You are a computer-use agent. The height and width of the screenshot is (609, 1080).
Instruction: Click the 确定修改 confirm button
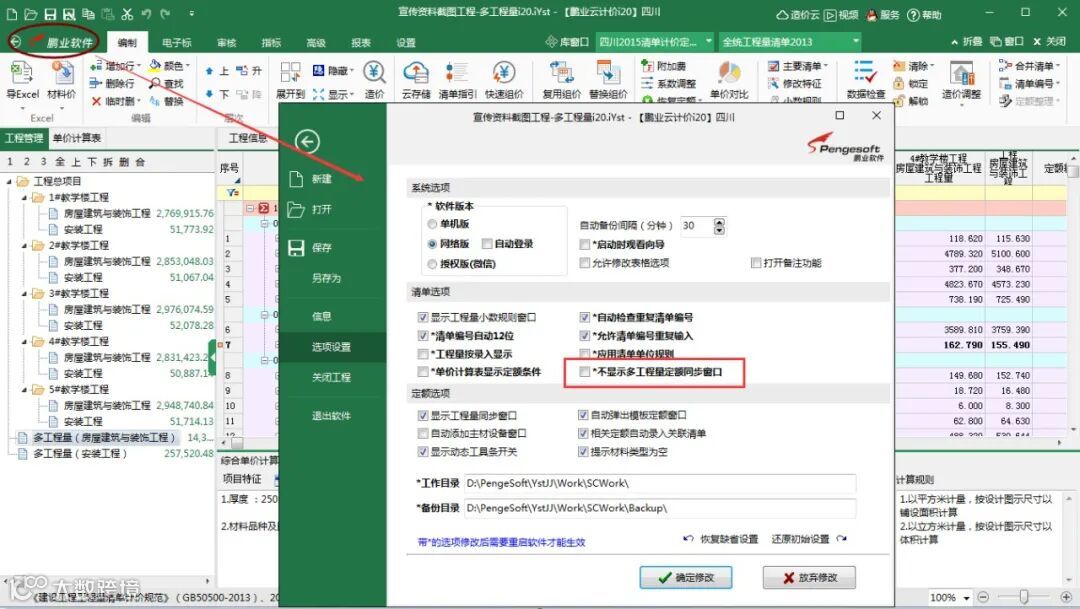point(686,577)
